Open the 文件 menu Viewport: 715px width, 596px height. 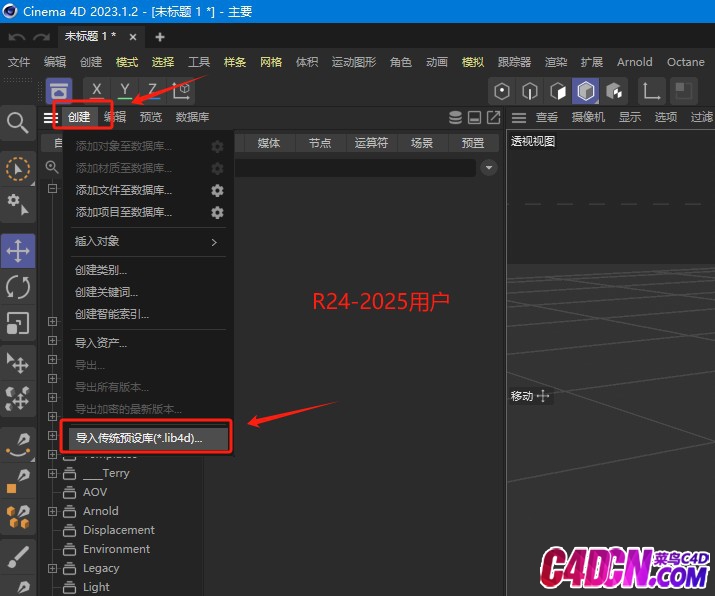19,62
